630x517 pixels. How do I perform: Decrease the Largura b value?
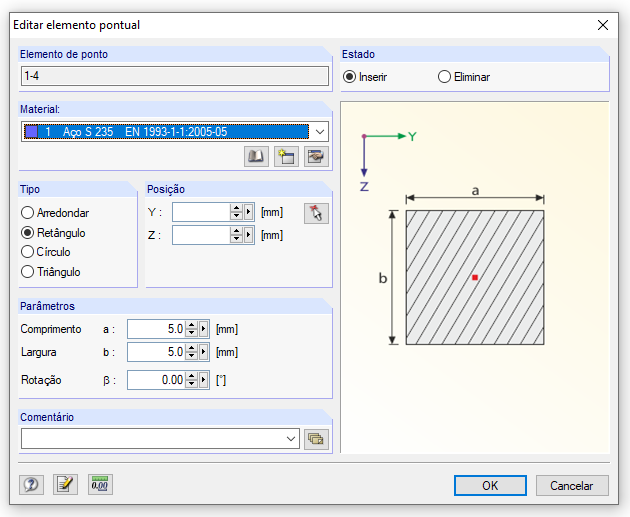[191, 356]
